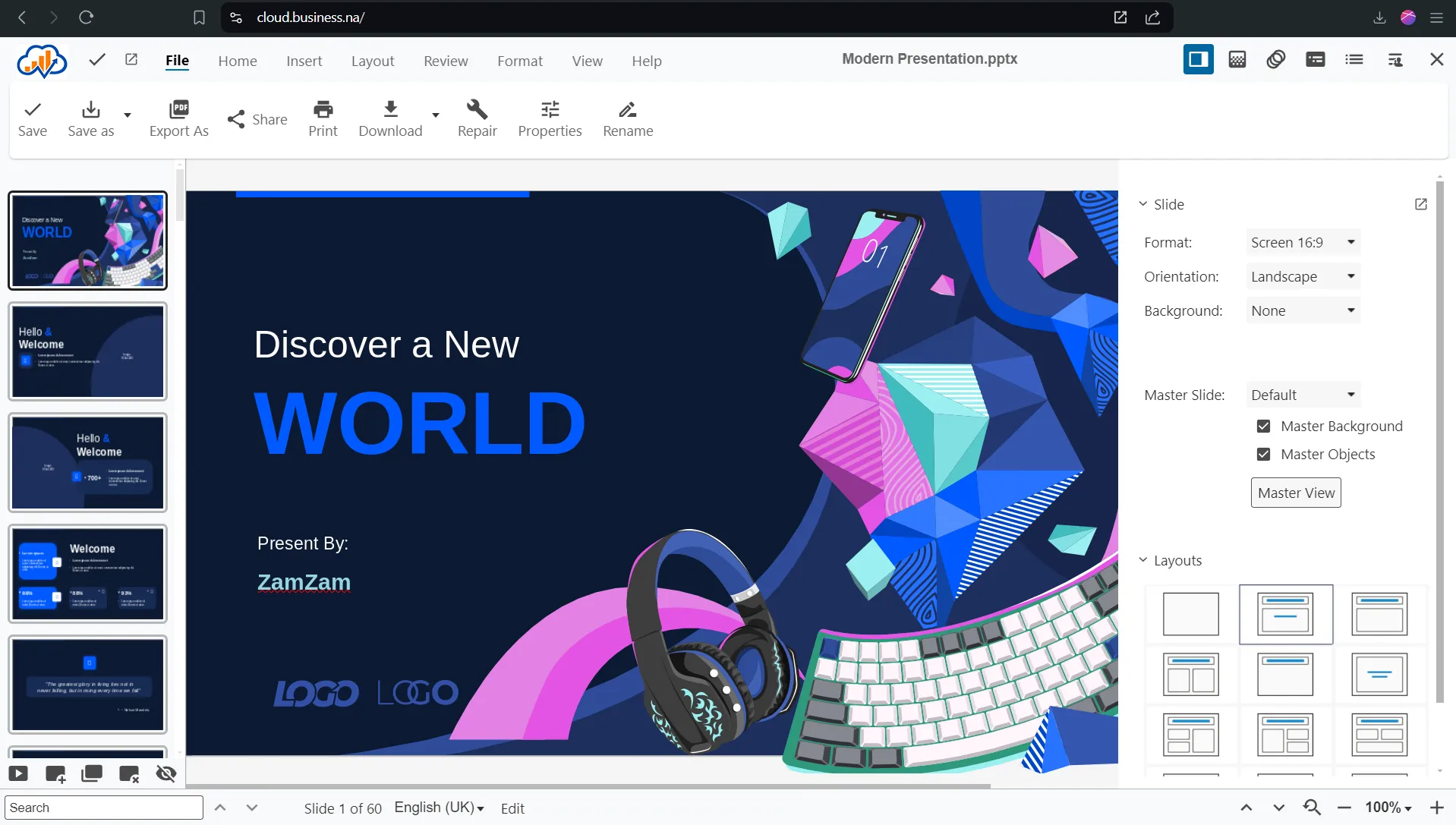Open Download dropdown arrow
Viewport: 1456px width, 825px height.
coord(436,115)
